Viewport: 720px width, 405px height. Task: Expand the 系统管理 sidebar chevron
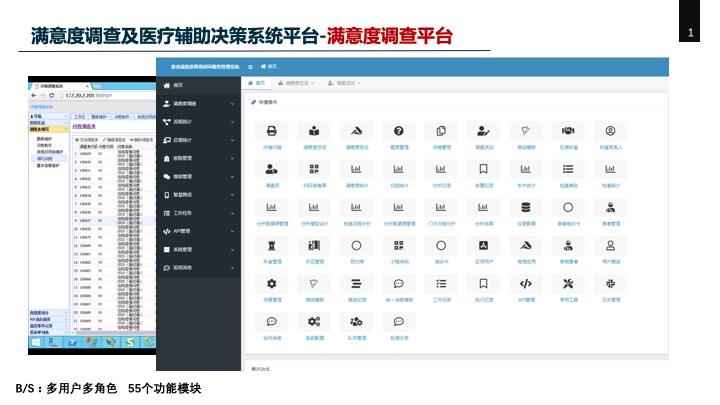click(x=232, y=250)
